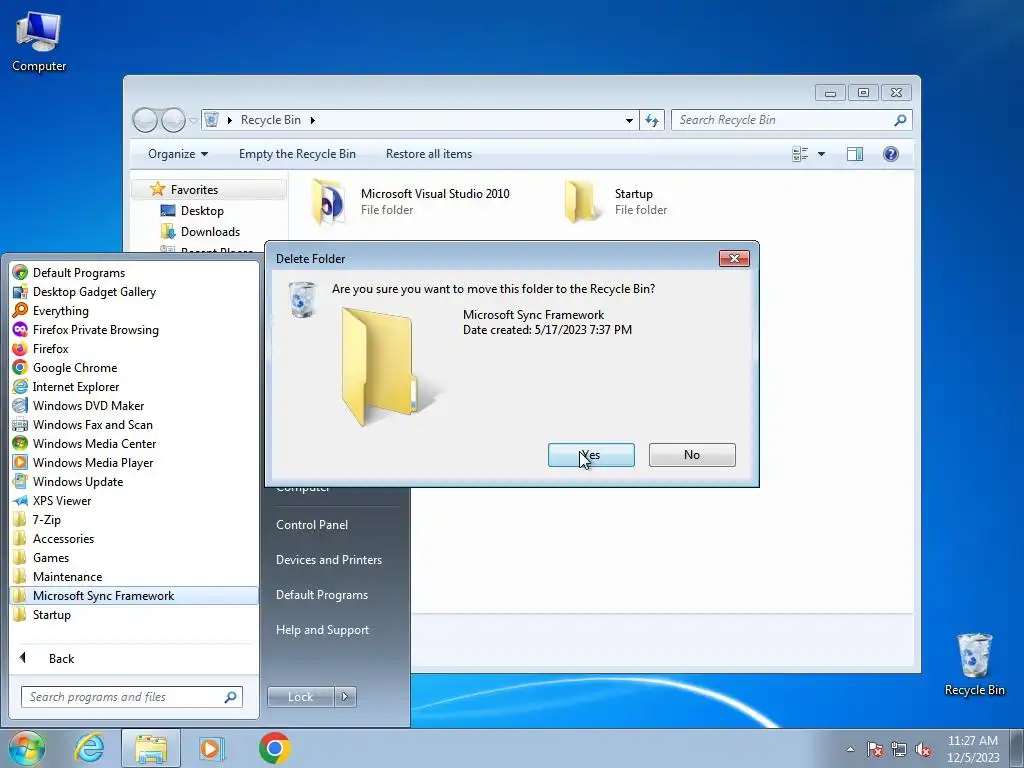Open the clock showing 11:27 AM
Image resolution: width=1024 pixels, height=768 pixels.
click(973, 749)
